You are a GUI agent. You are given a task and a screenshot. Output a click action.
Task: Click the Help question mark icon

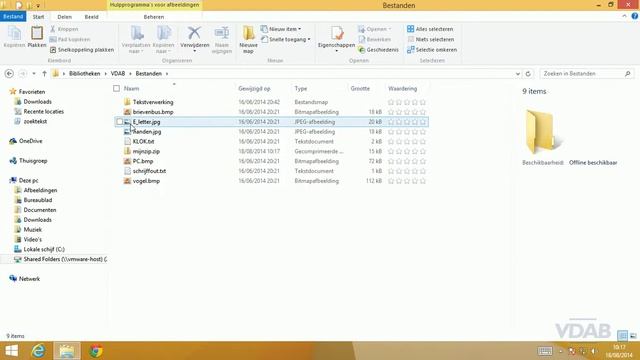point(635,16)
